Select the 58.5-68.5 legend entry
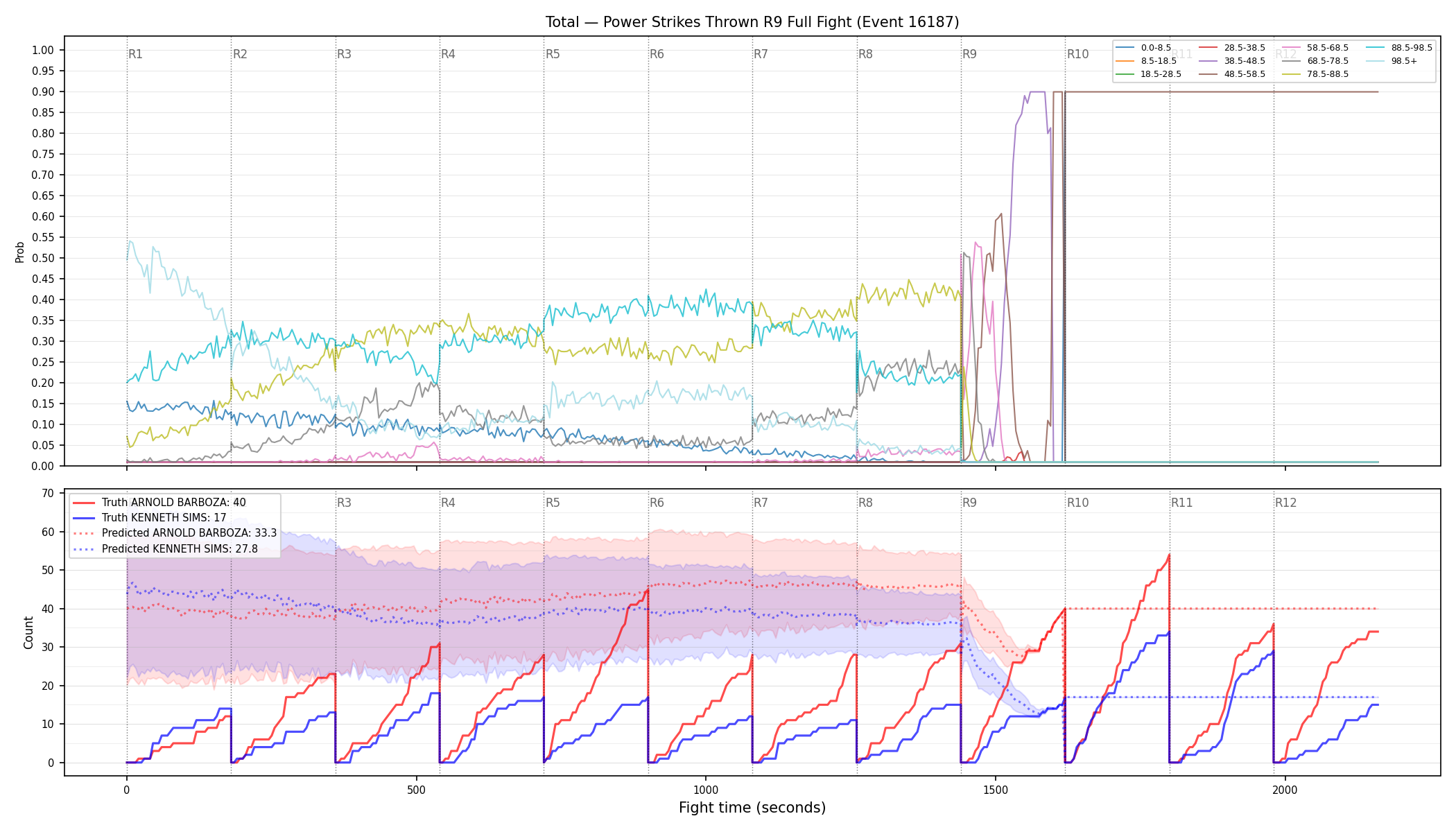The image size is (1456, 832). pos(1315,48)
